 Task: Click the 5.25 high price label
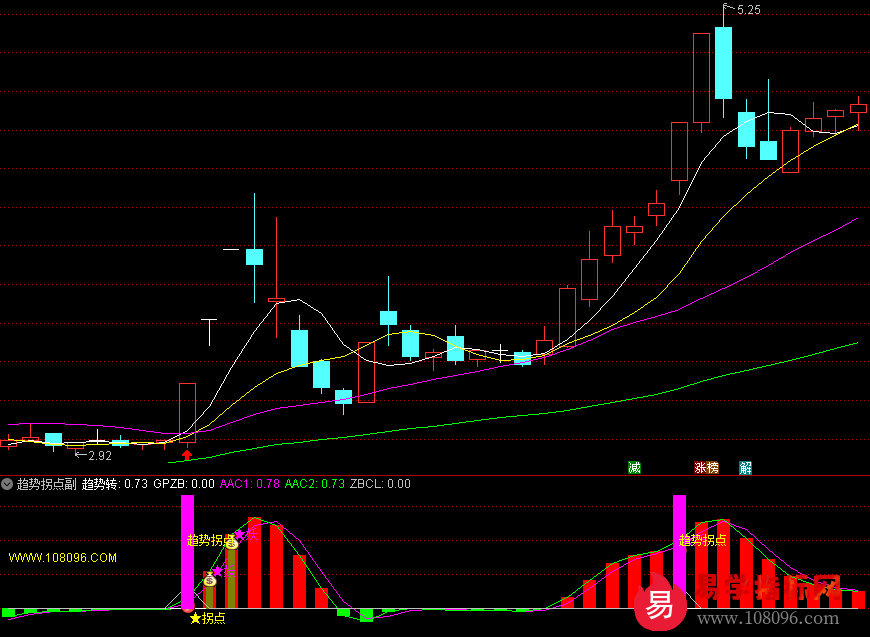748,10
